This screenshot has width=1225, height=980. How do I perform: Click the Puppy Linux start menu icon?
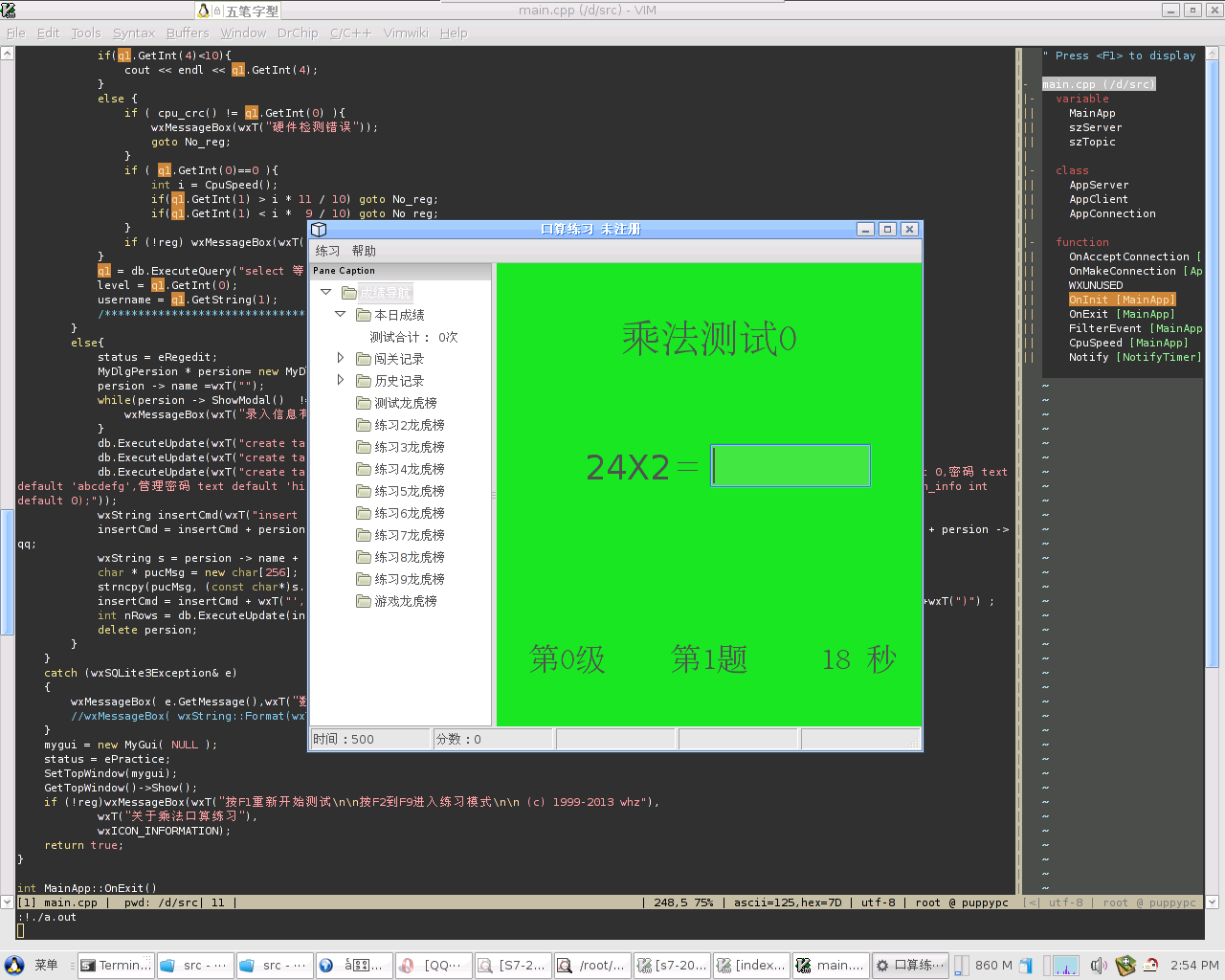point(14,966)
